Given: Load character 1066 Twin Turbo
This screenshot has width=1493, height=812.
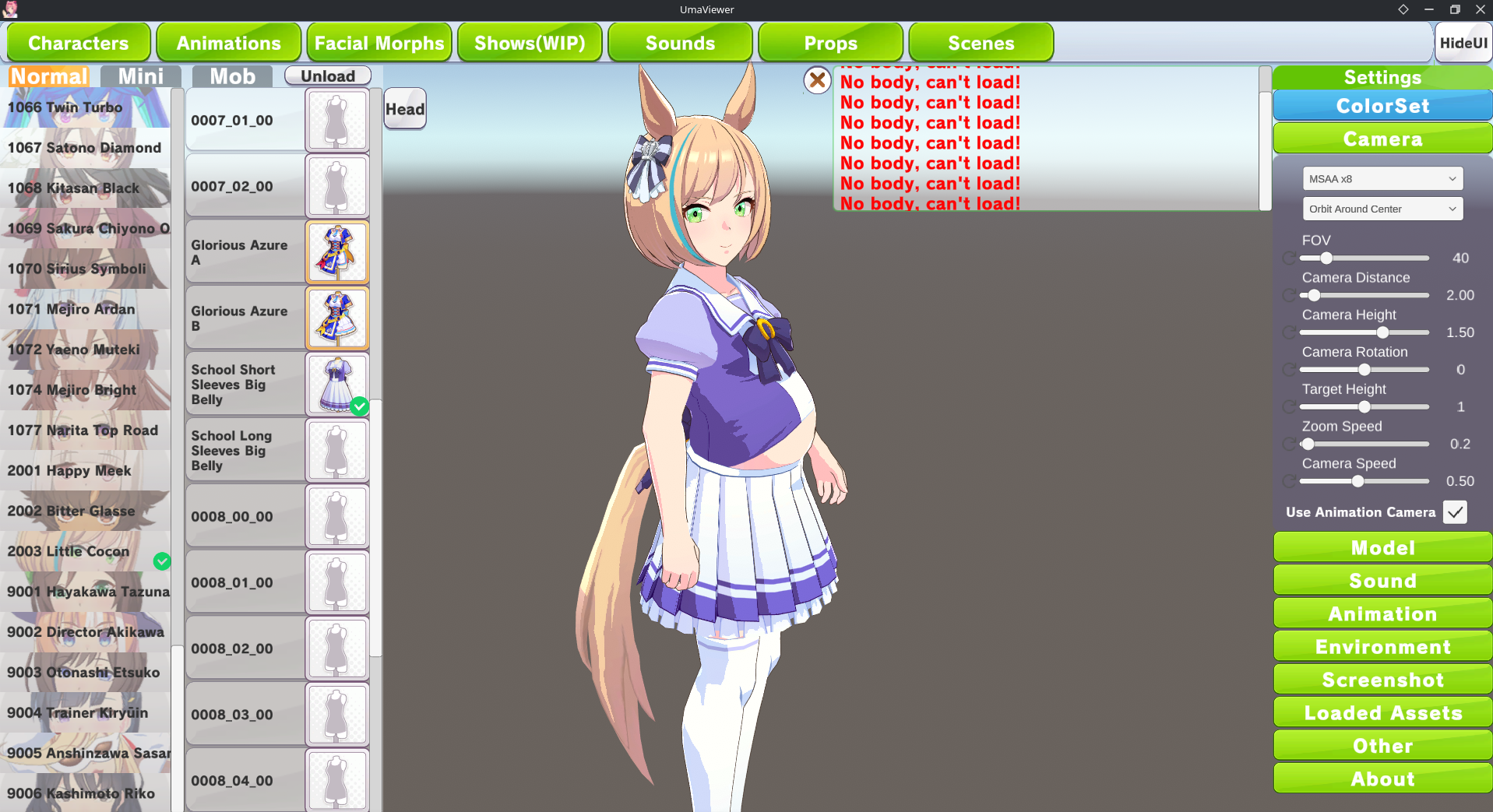Looking at the screenshot, I should pyautogui.click(x=85, y=107).
